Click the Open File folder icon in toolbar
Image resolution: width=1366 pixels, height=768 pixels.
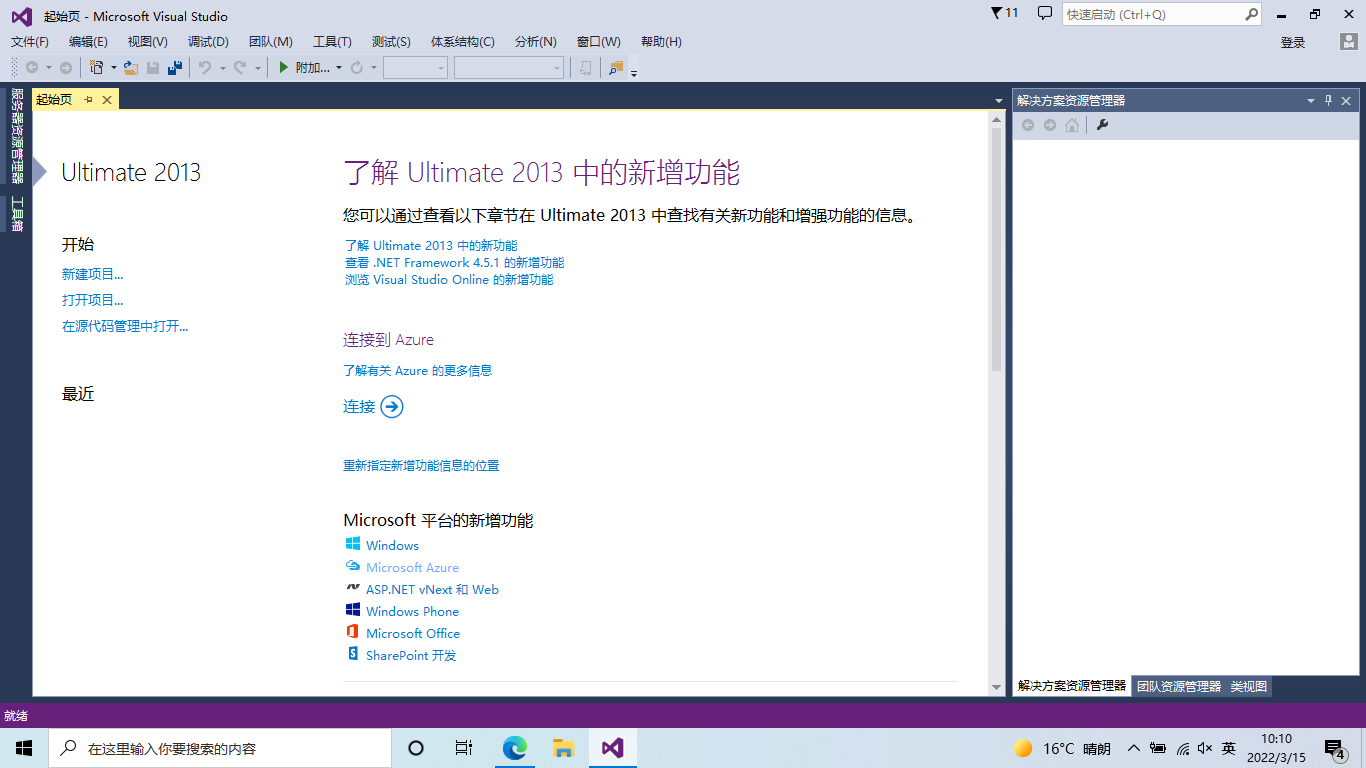click(x=130, y=67)
